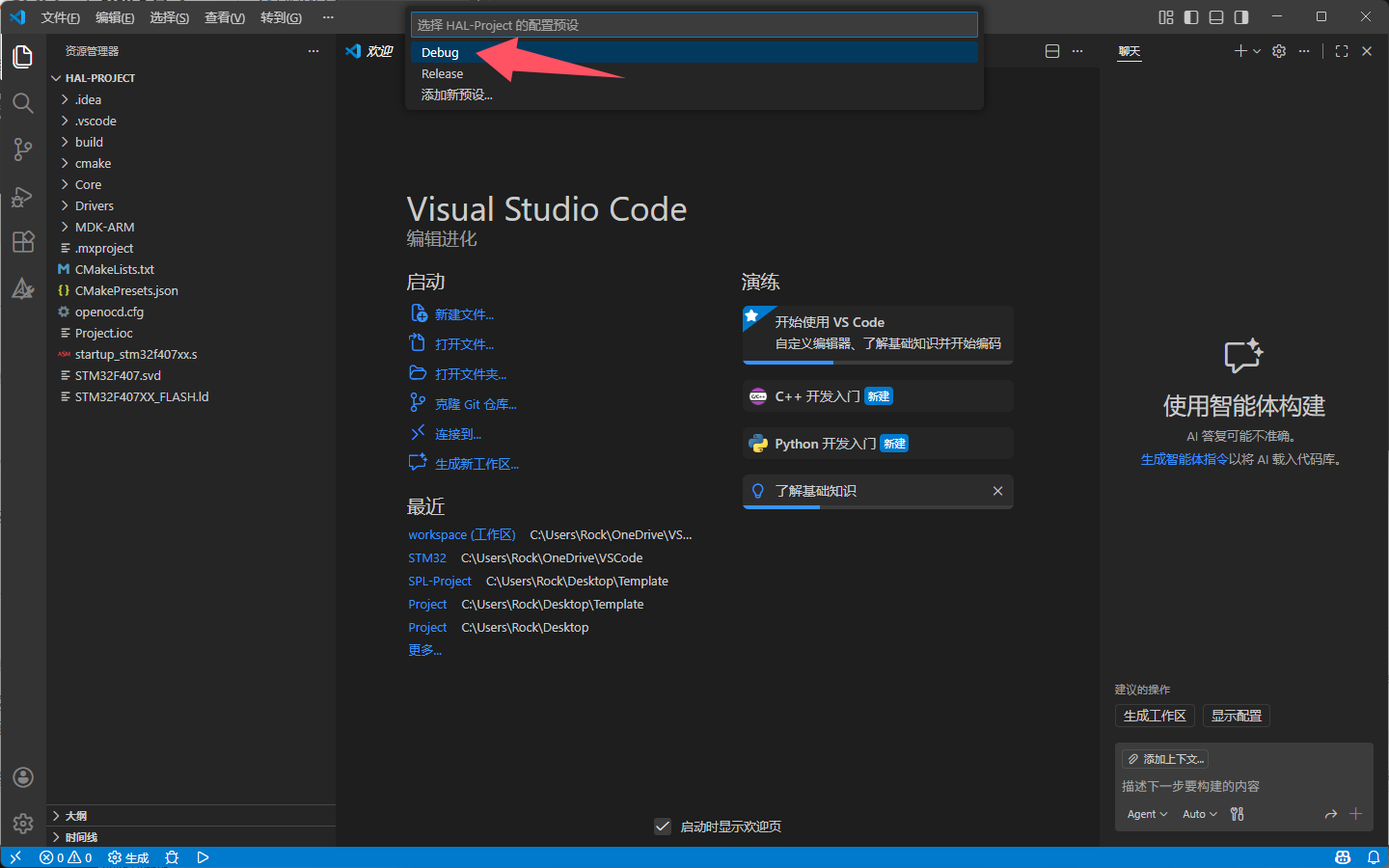Screen dimensions: 1389x868
Task: Split the editor layout icon
Action: coord(1052,51)
